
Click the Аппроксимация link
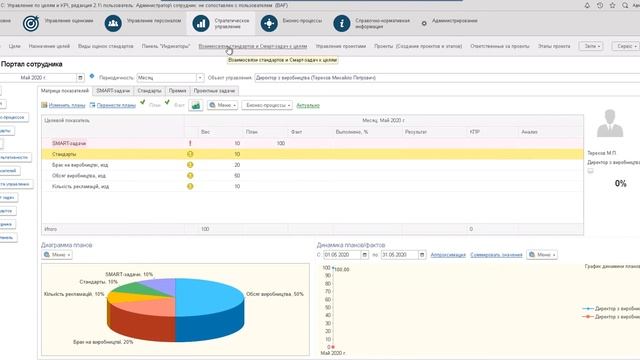click(448, 255)
